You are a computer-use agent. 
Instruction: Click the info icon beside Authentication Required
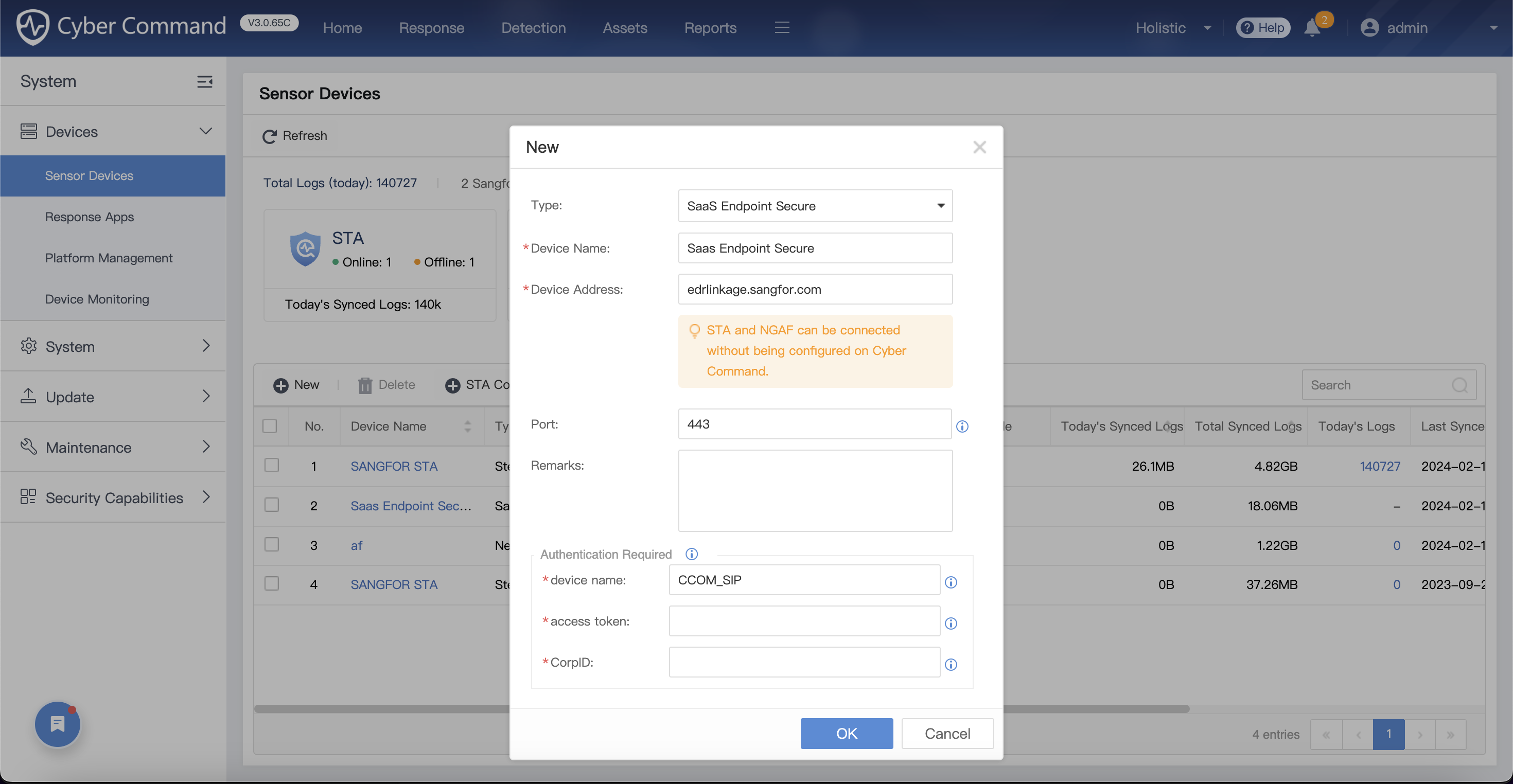pyautogui.click(x=691, y=554)
